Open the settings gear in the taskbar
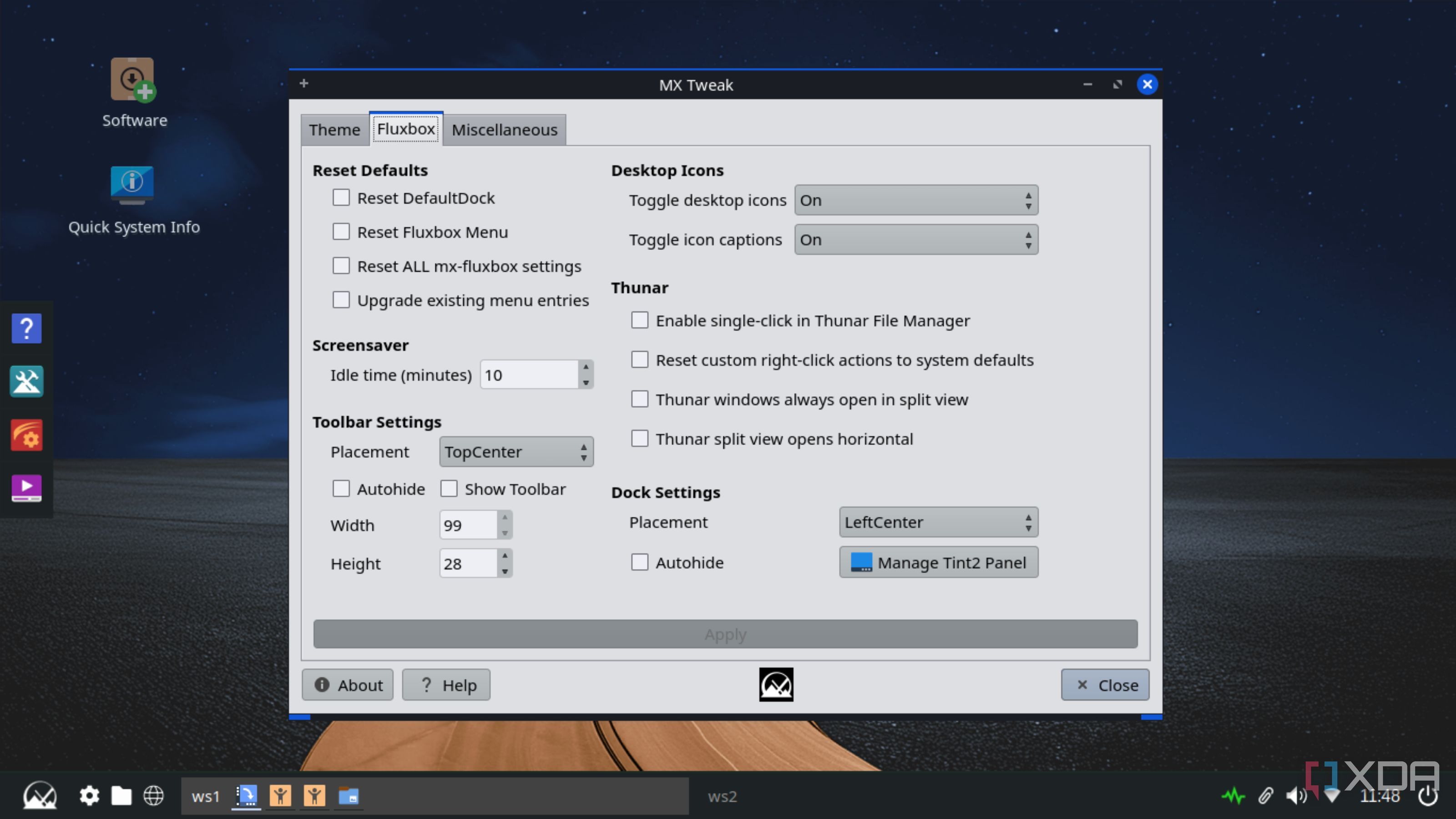1456x819 pixels. [x=89, y=796]
